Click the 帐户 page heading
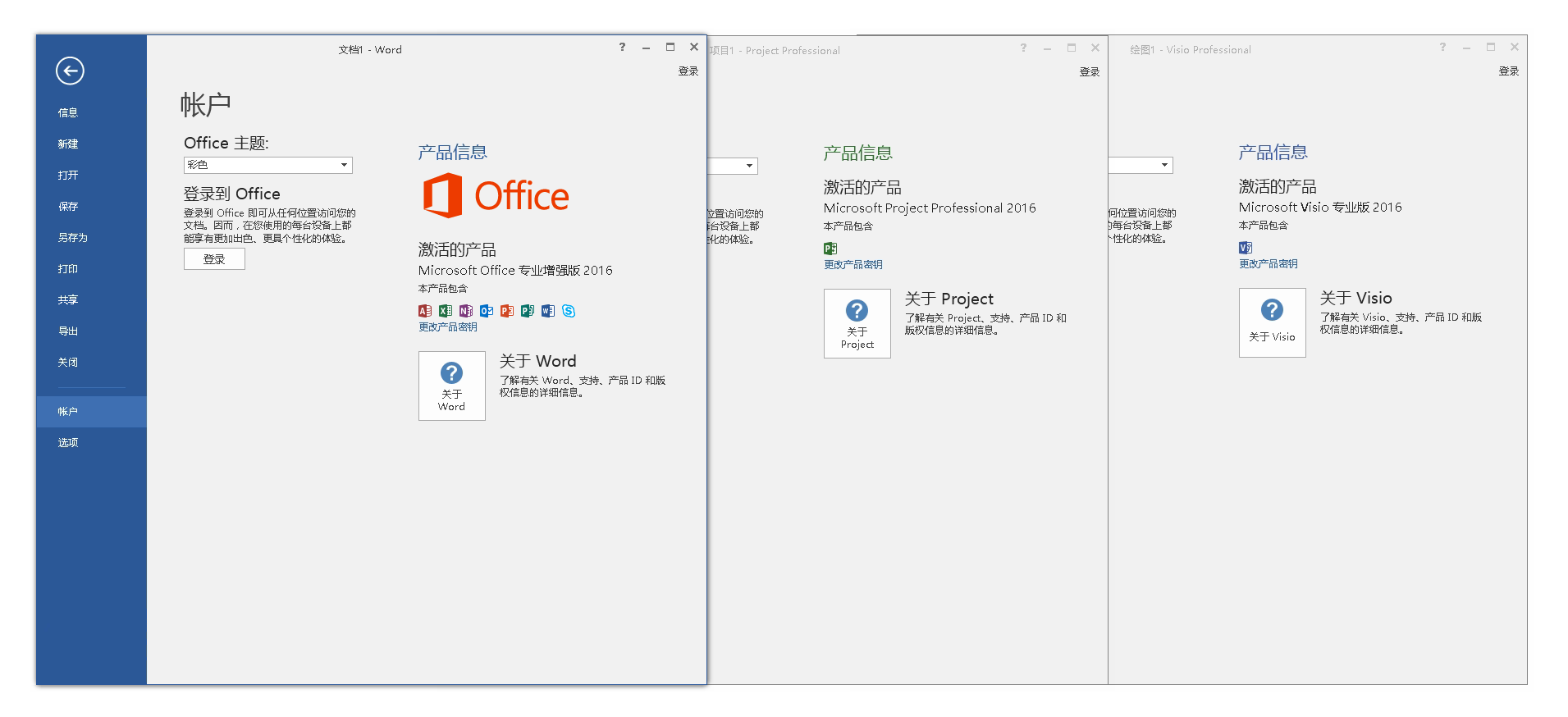Image resolution: width=1568 pixels, height=717 pixels. (206, 105)
